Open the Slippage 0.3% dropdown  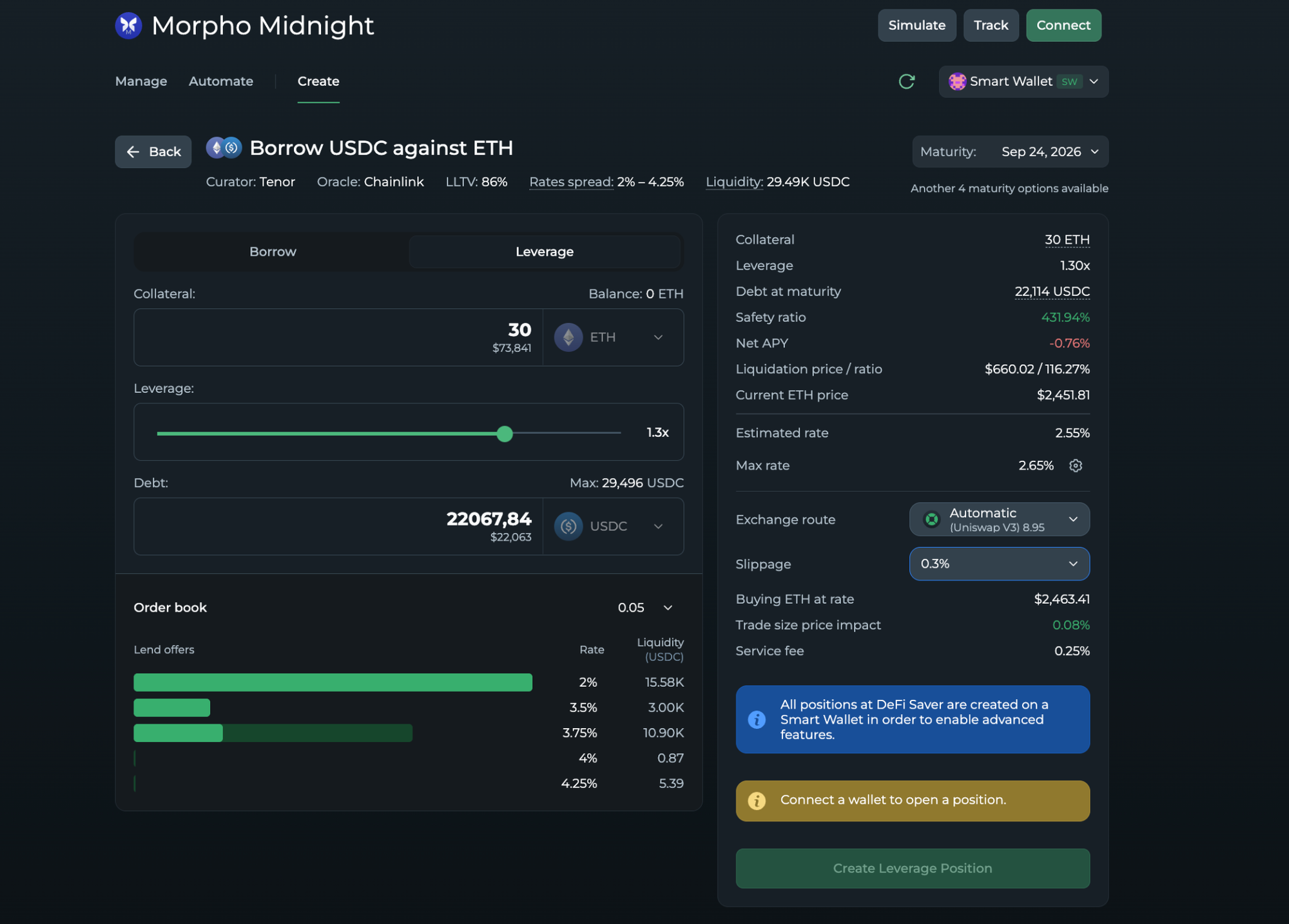tap(999, 564)
